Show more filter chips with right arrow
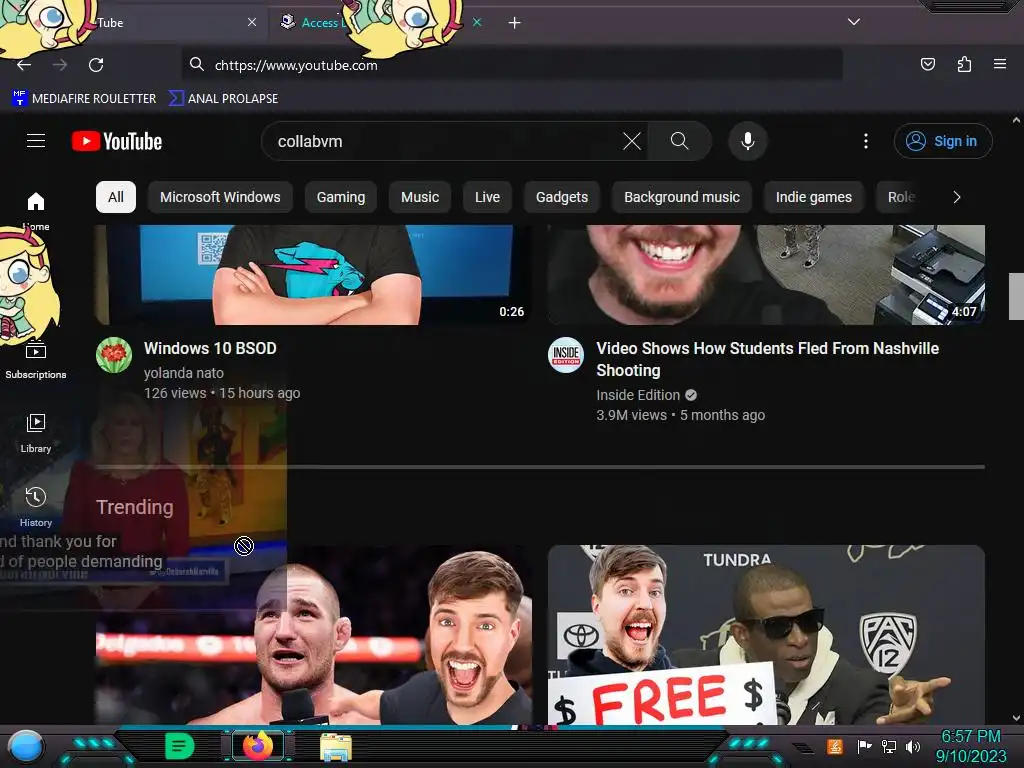 (x=957, y=197)
